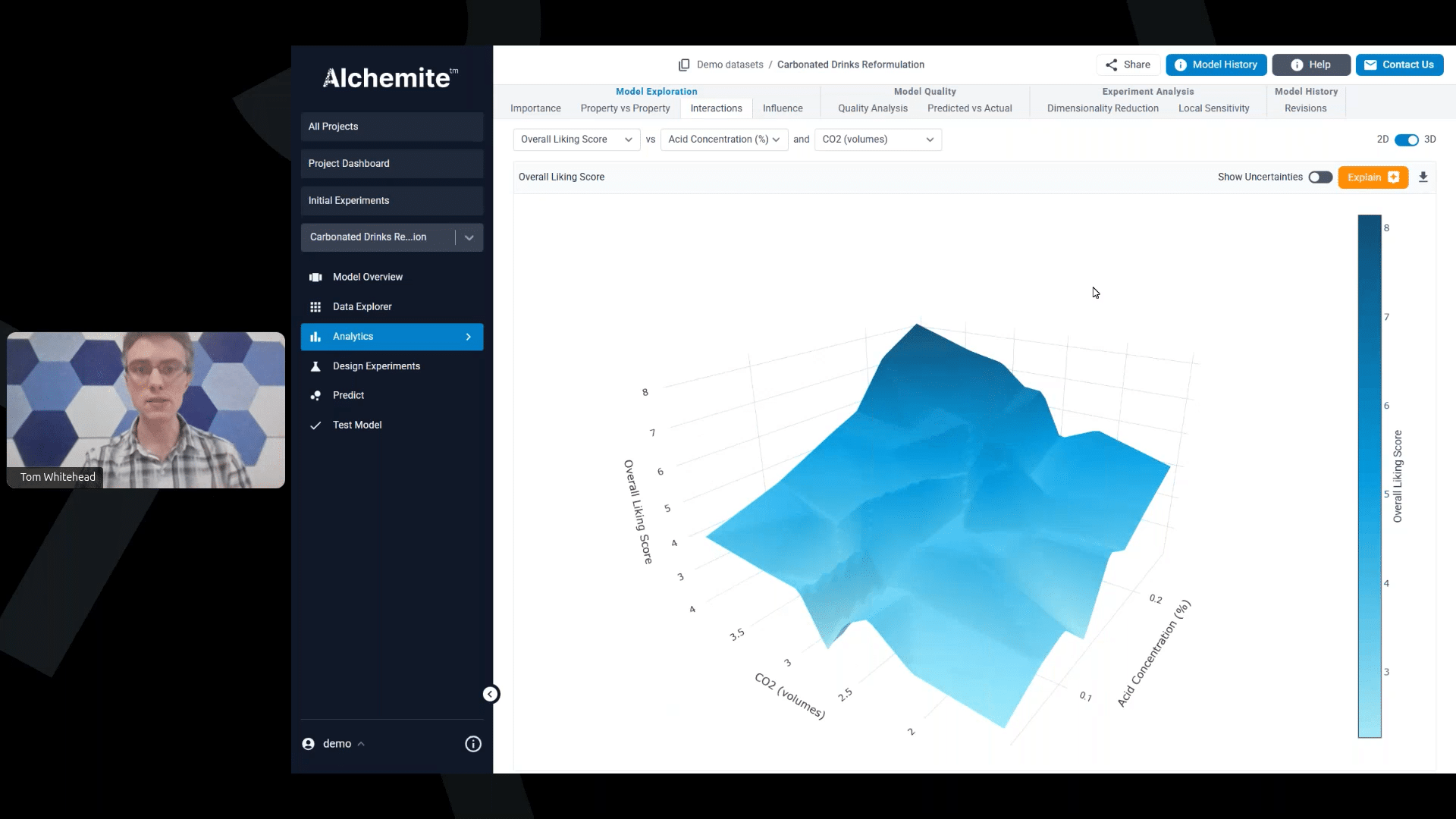Screen dimensions: 1456x819
Task: Collapse the sidebar with arrow icon
Action: coord(491,694)
